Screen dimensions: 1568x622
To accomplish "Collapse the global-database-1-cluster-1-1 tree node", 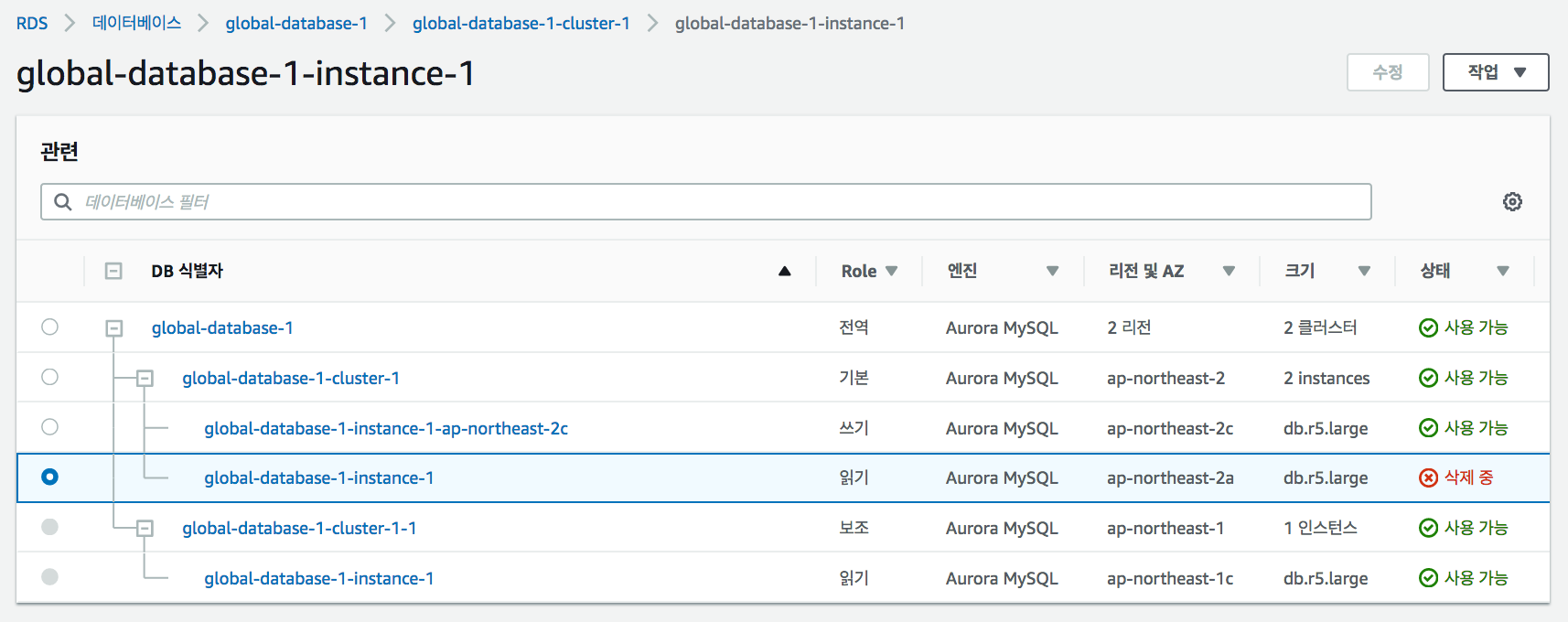I will coord(145,529).
